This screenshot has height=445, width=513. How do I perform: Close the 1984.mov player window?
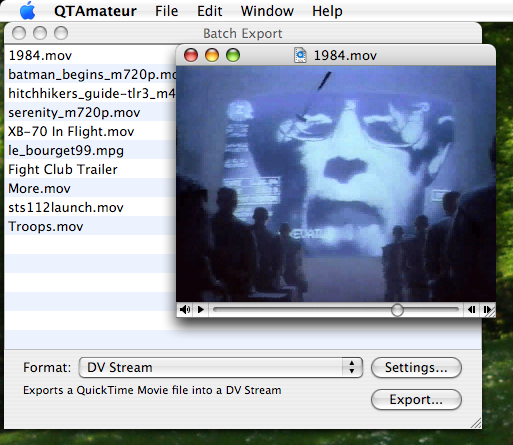pos(191,55)
